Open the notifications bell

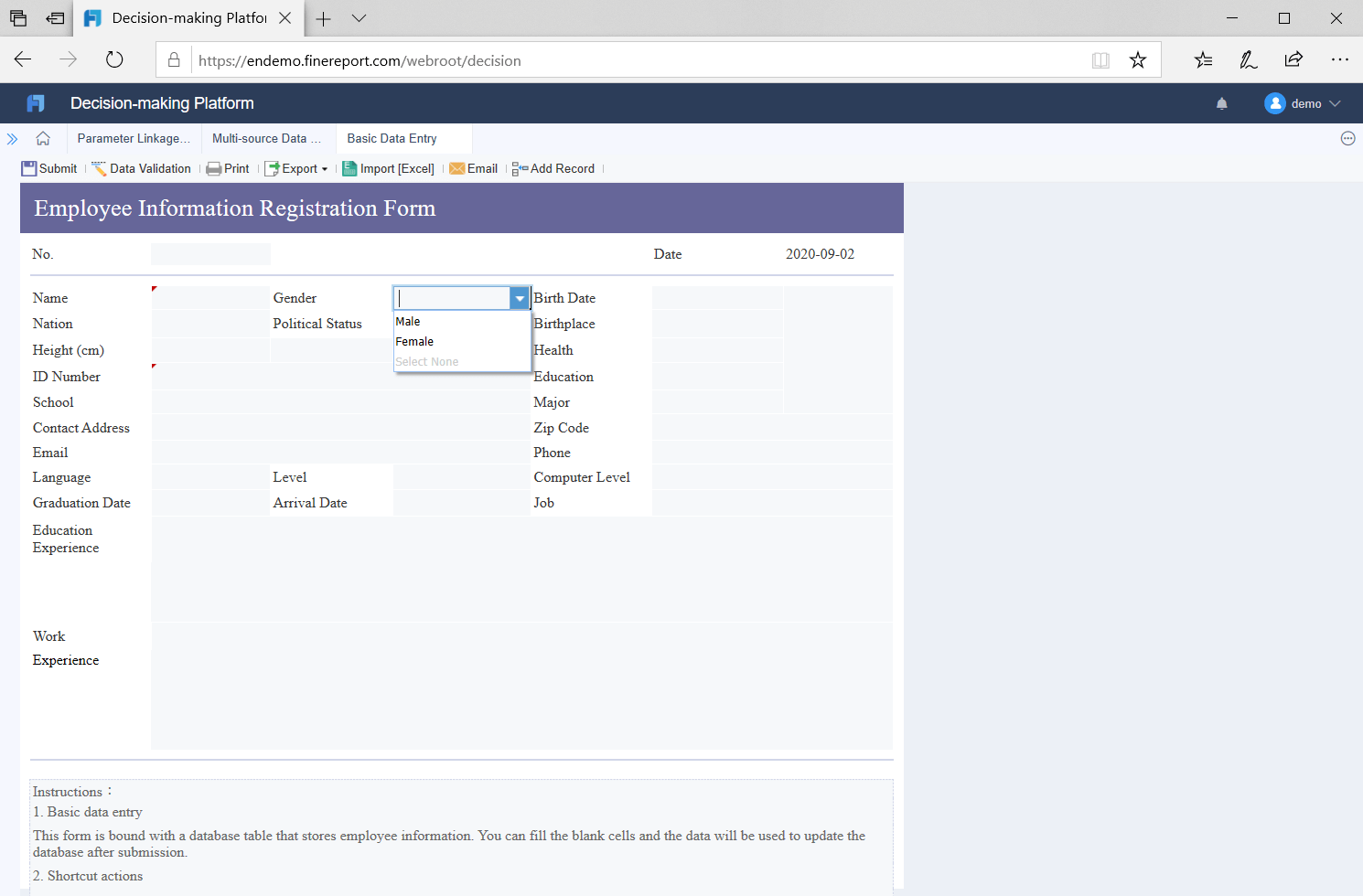[x=1222, y=104]
